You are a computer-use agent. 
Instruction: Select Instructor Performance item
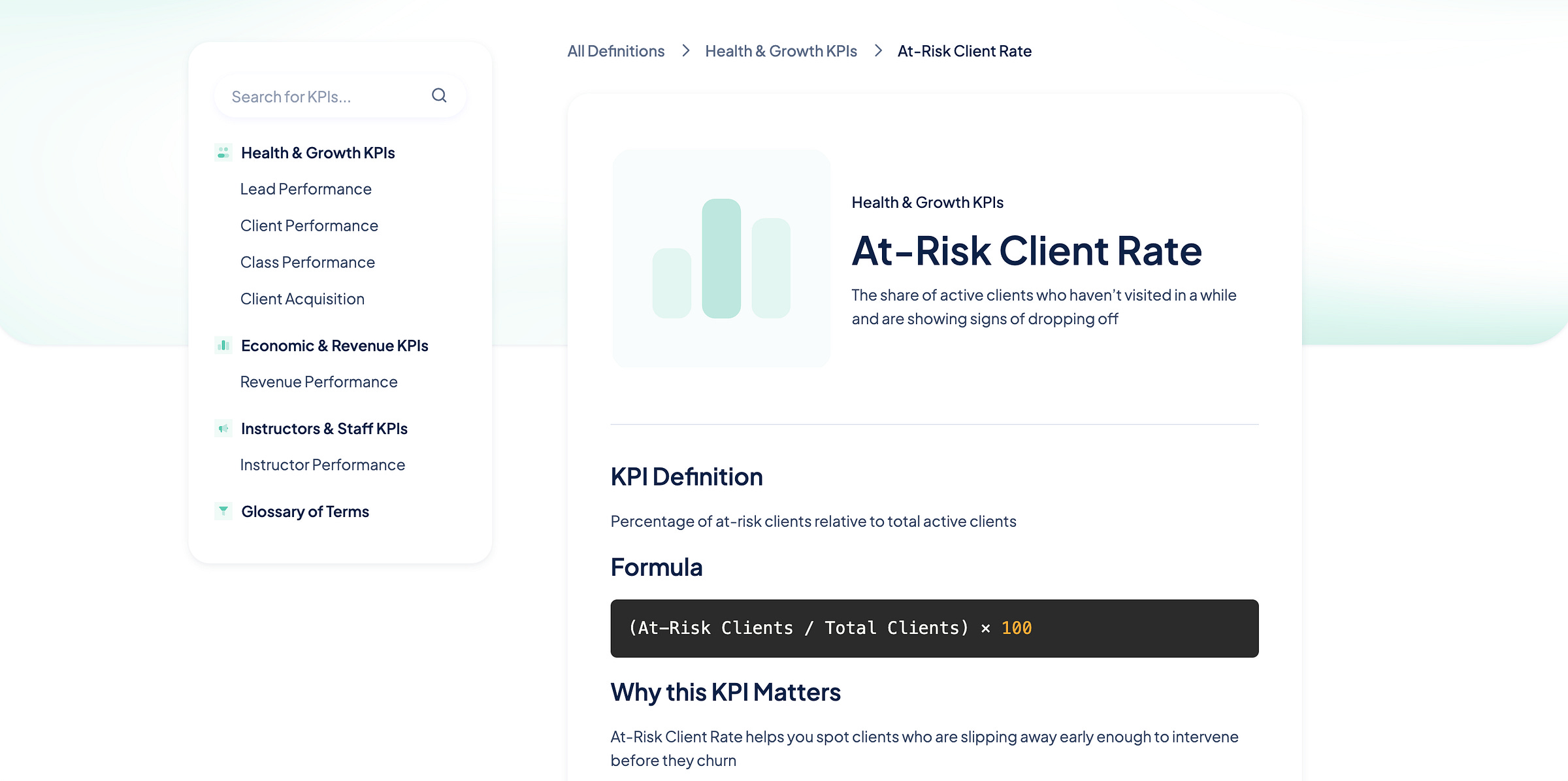[323, 465]
